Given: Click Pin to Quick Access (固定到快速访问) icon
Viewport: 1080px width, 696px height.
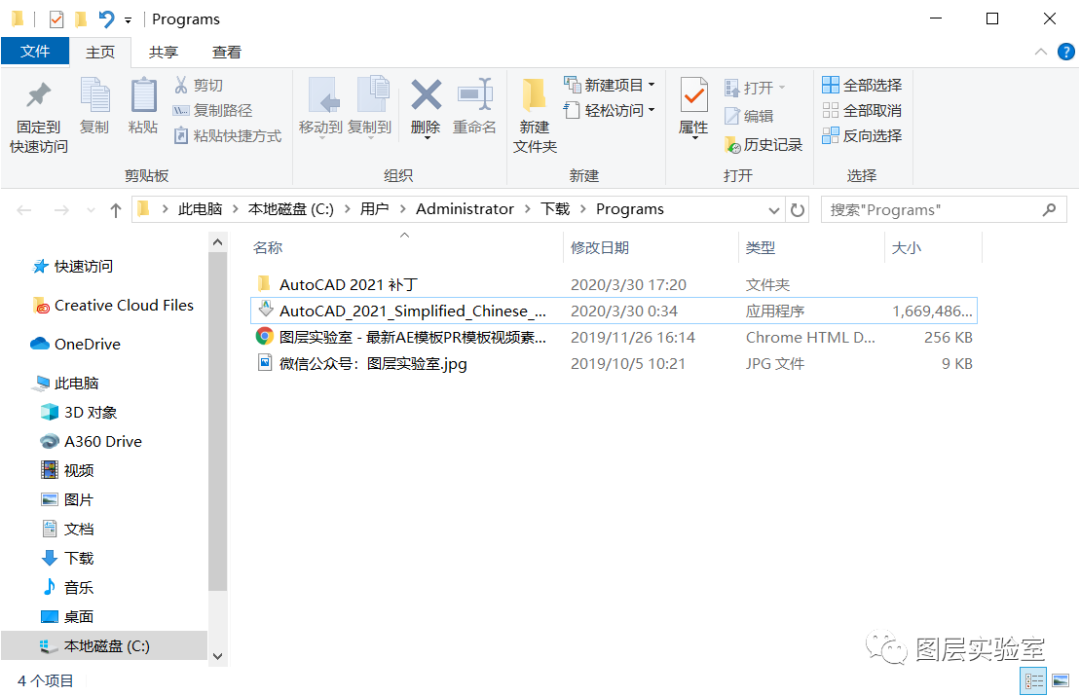Looking at the screenshot, I should (39, 95).
